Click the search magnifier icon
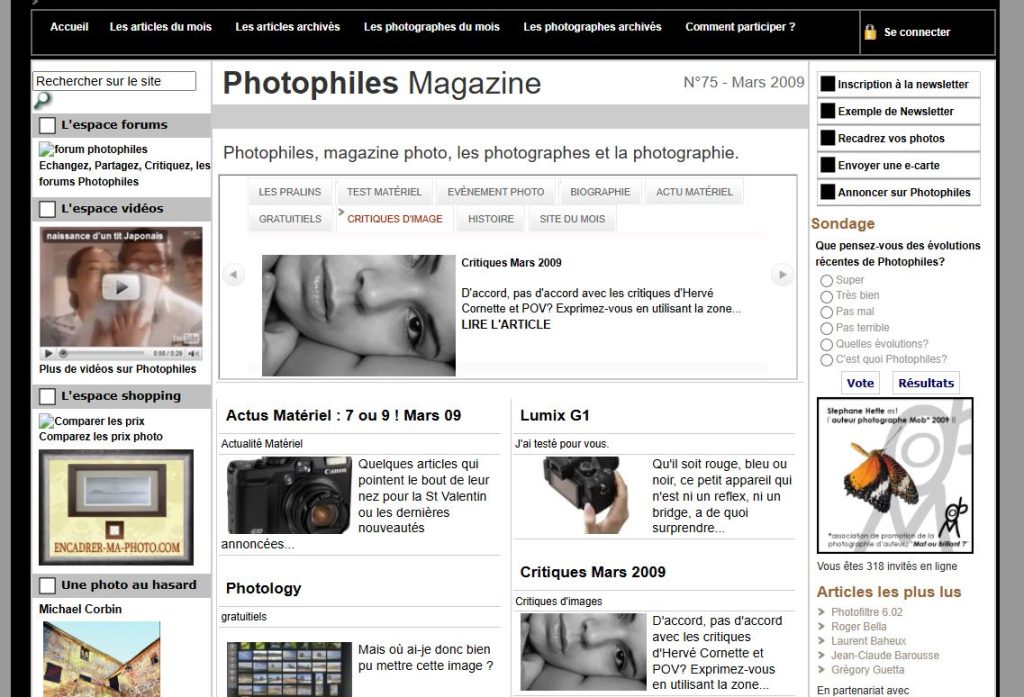The height and width of the screenshot is (697, 1024). [x=42, y=101]
